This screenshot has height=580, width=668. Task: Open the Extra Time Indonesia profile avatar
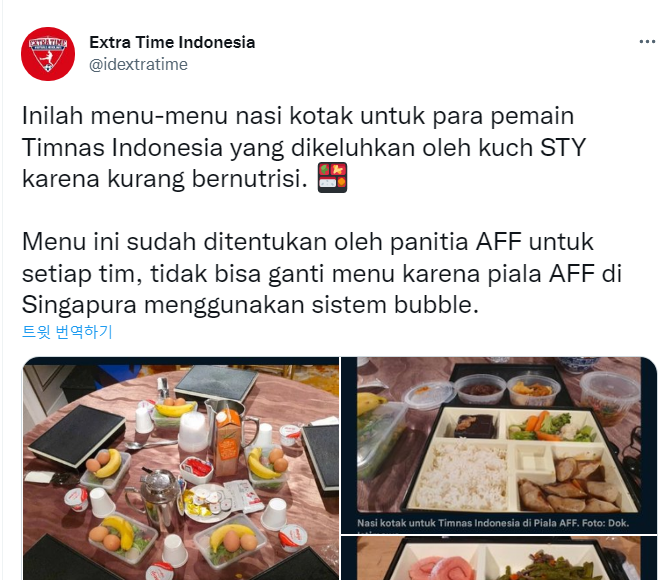[x=48, y=54]
